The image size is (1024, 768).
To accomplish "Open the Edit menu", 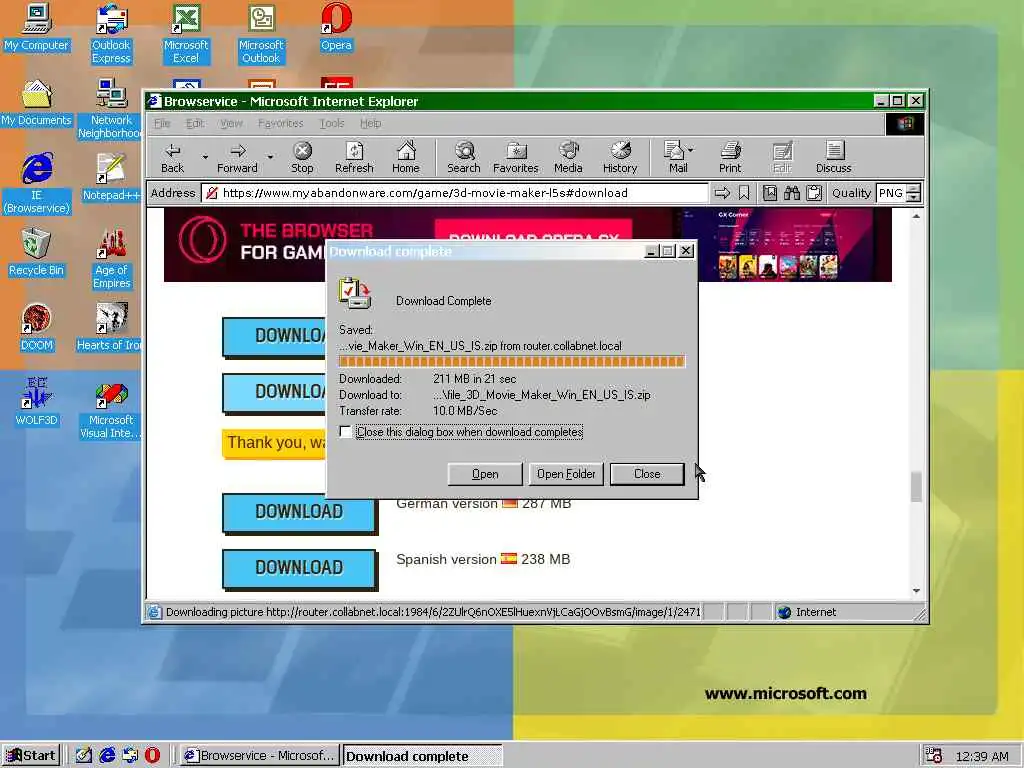I will tap(195, 123).
